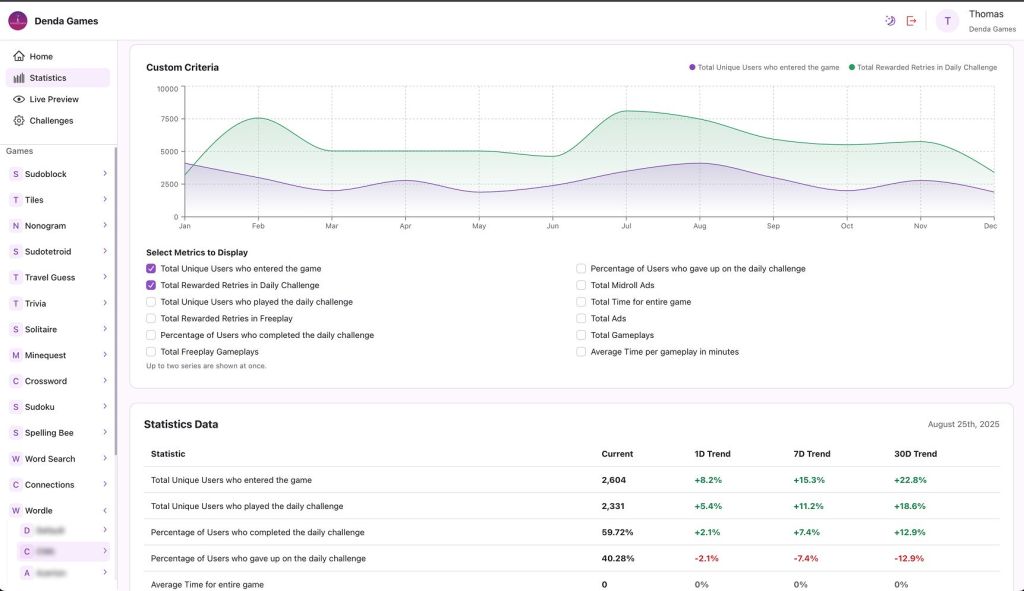Click the Minequest letter badge icon

pyautogui.click(x=15, y=355)
